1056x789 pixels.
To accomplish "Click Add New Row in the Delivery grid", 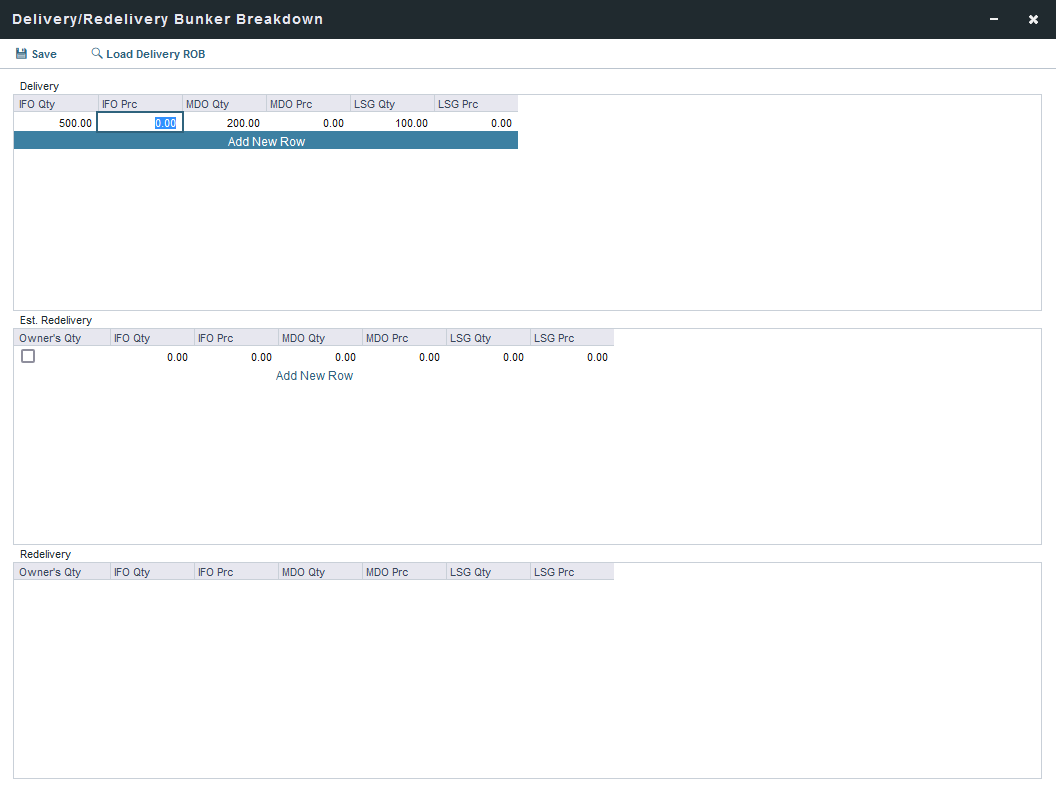I will (x=266, y=142).
